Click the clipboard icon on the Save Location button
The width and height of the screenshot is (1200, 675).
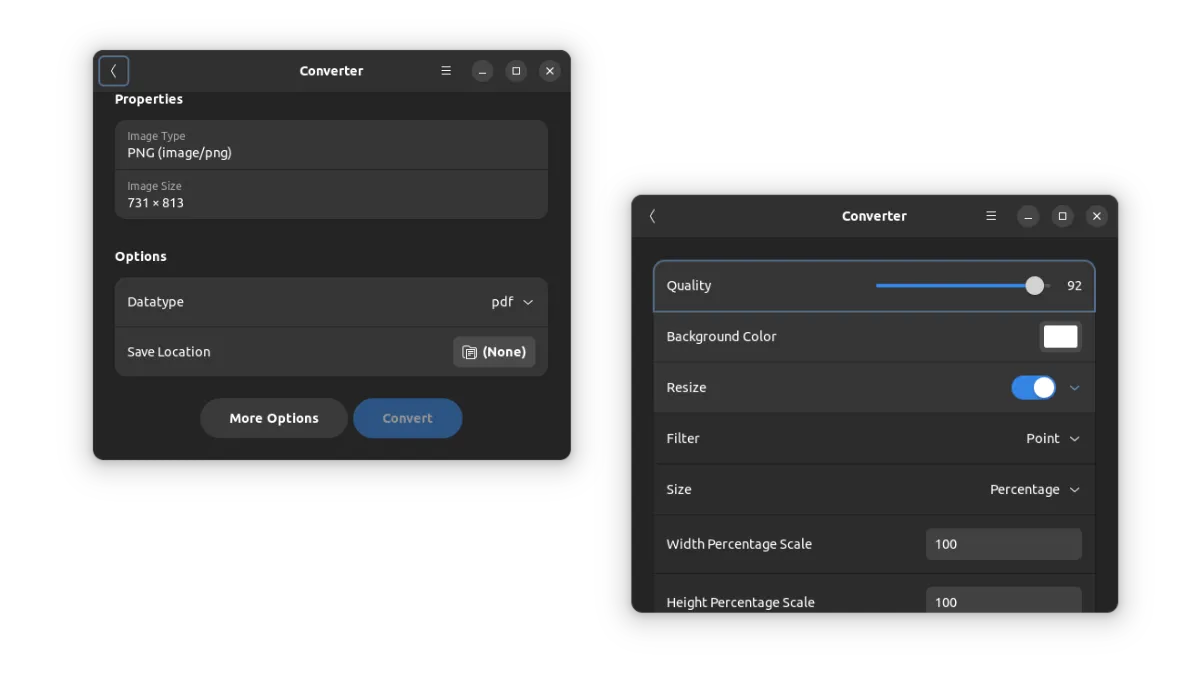click(x=468, y=351)
